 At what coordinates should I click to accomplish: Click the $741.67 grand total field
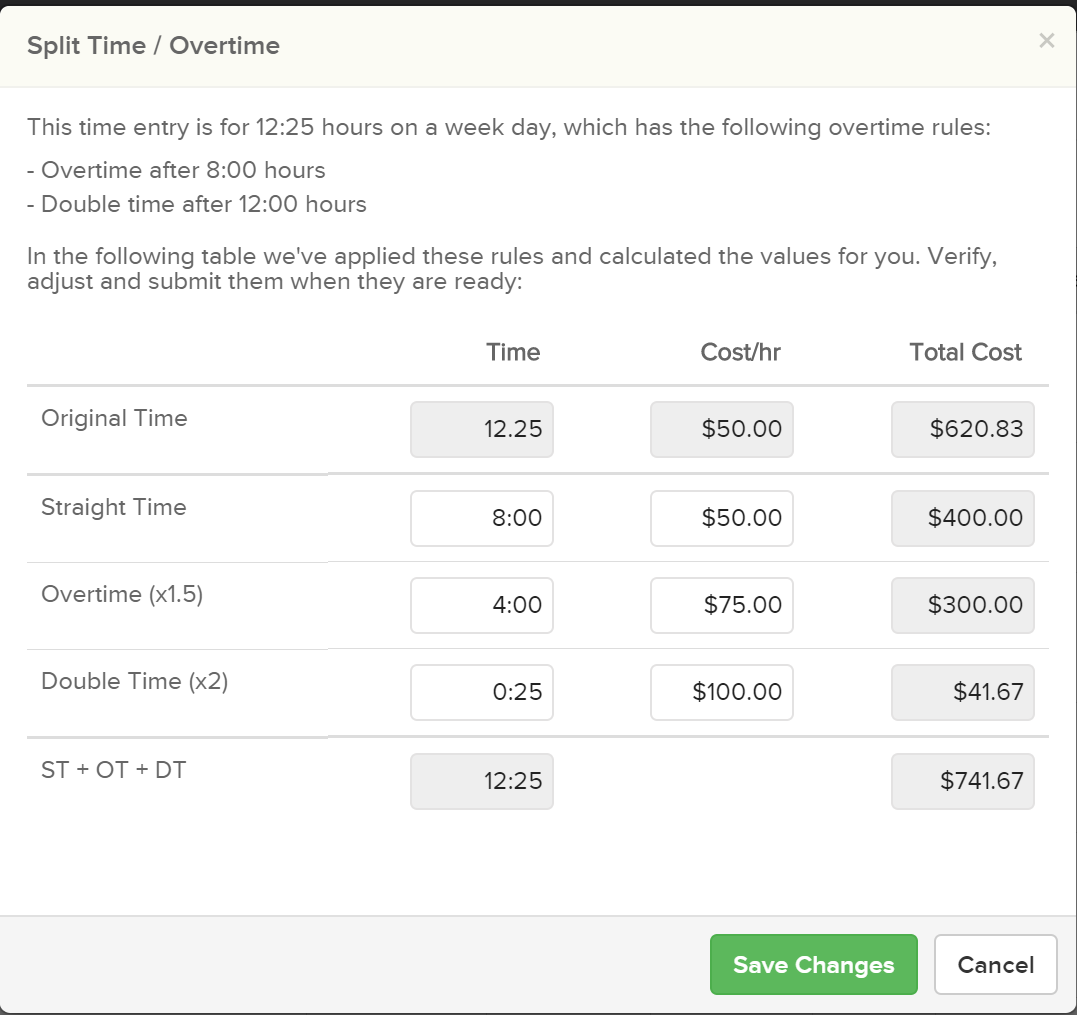[963, 782]
